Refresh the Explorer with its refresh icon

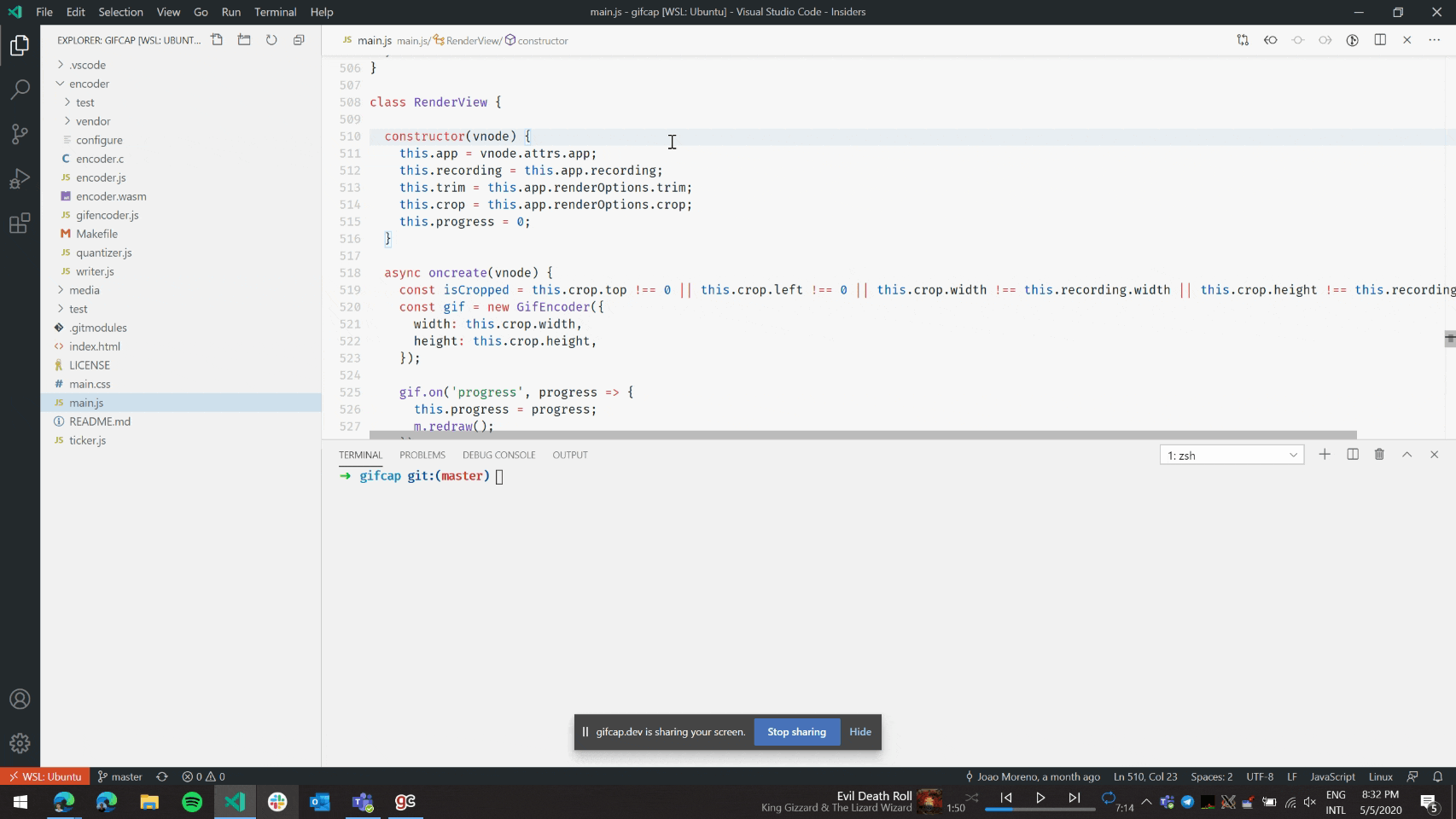(x=271, y=39)
